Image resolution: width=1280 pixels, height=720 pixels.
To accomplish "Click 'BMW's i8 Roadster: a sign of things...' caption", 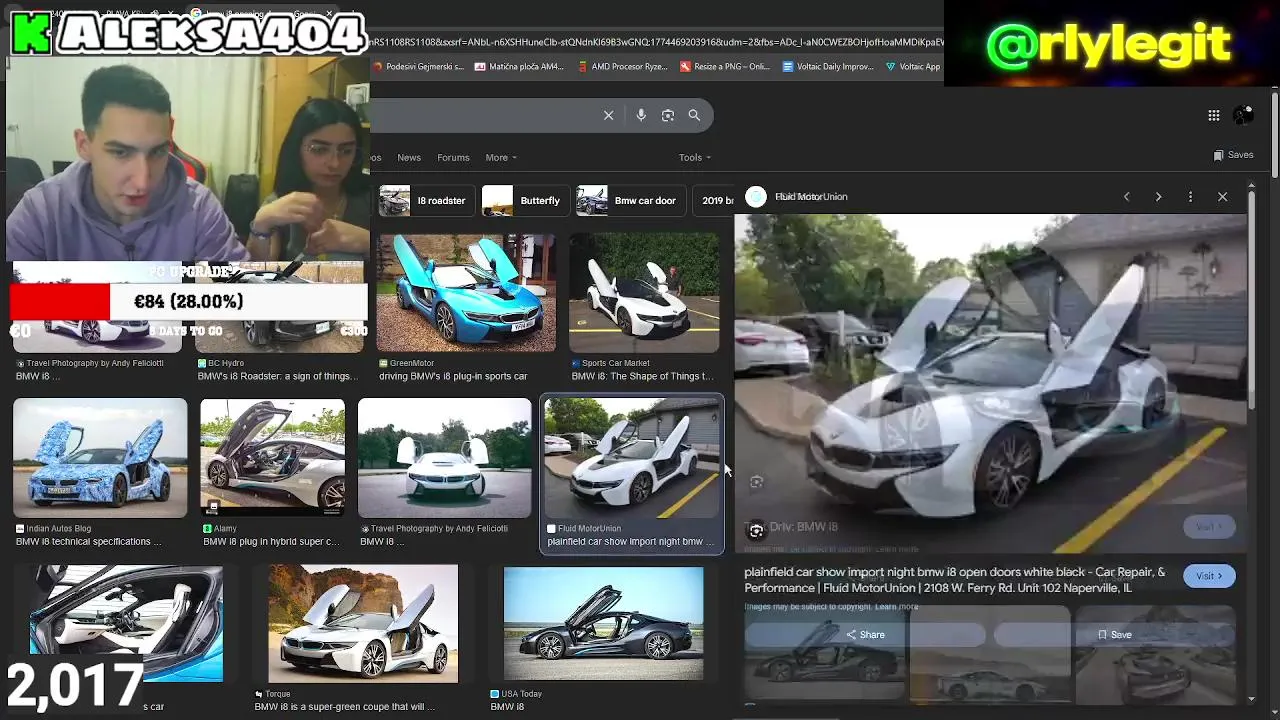I will pyautogui.click(x=277, y=376).
